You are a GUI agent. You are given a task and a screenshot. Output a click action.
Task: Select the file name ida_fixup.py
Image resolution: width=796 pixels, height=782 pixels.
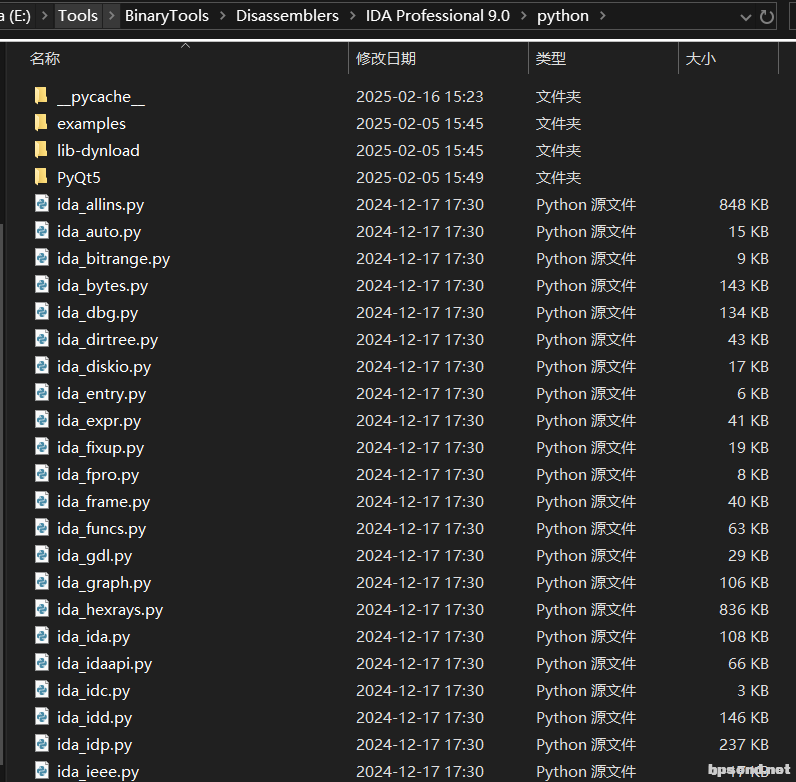click(x=100, y=448)
